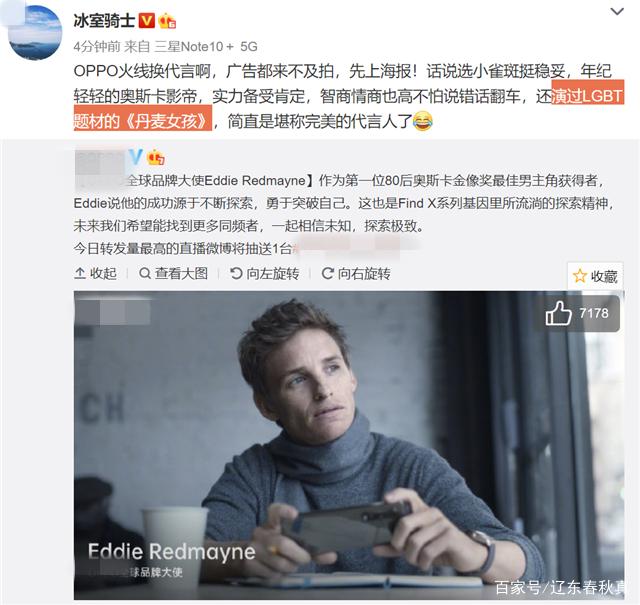Click the laughing-crying emoji in the post
The width and height of the screenshot is (640, 605).
click(422, 121)
